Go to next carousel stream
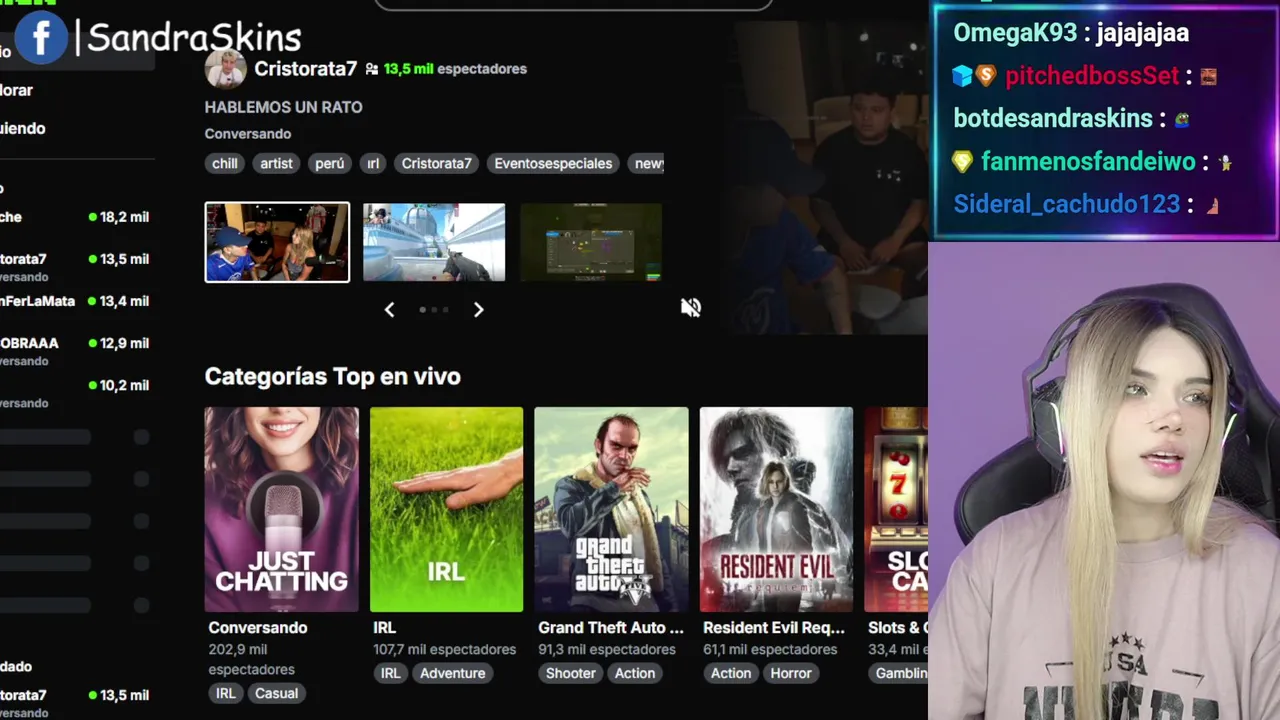Image resolution: width=1280 pixels, height=720 pixels. click(x=478, y=310)
